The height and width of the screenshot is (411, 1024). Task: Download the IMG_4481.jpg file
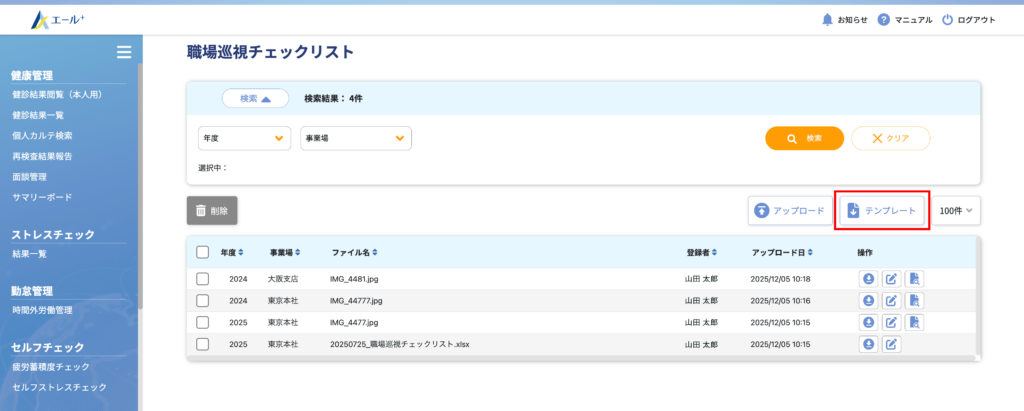(x=869, y=278)
